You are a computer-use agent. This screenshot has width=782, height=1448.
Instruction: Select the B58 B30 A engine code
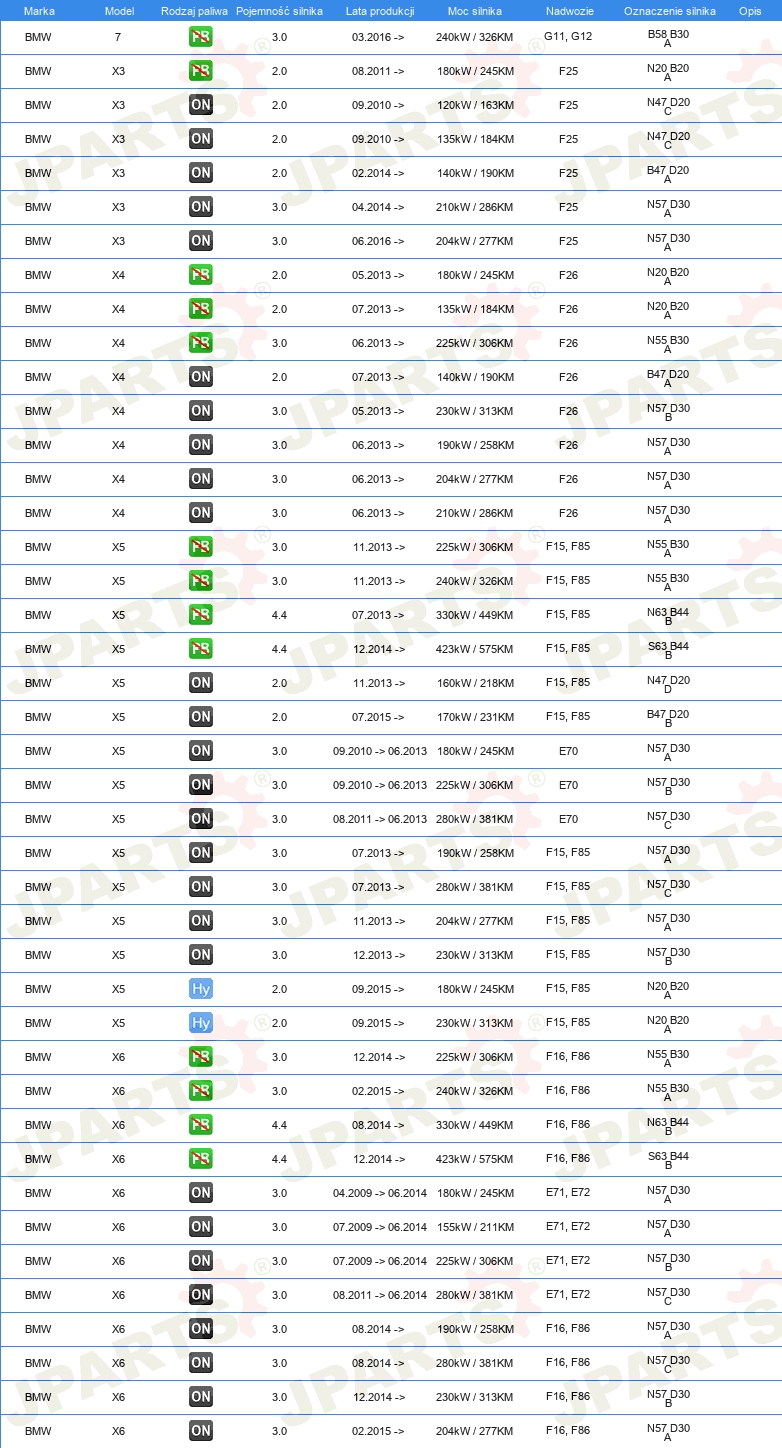[x=668, y=39]
